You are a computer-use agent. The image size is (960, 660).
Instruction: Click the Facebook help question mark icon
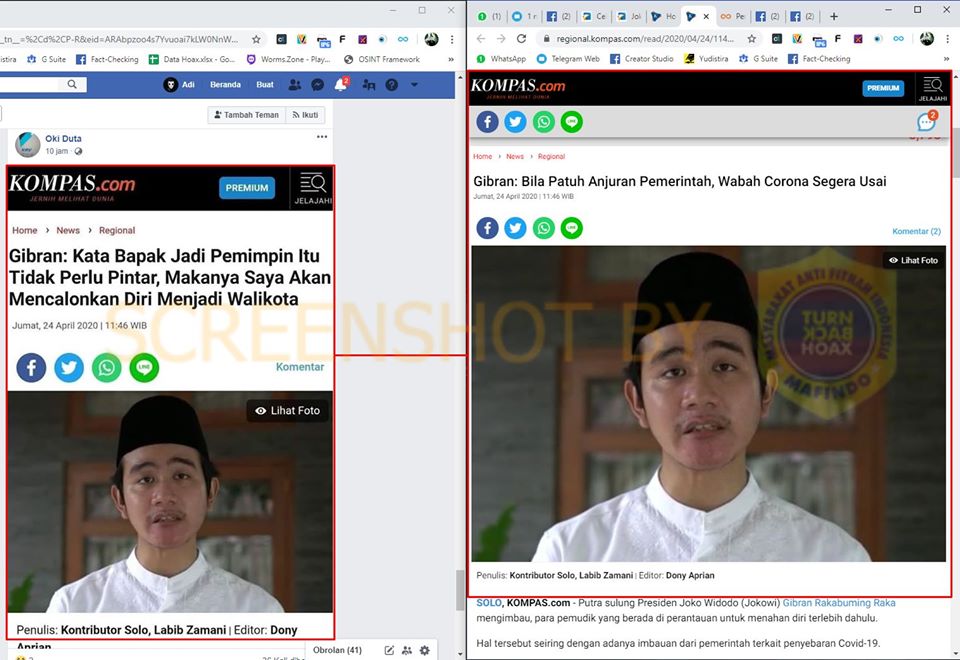tap(391, 84)
